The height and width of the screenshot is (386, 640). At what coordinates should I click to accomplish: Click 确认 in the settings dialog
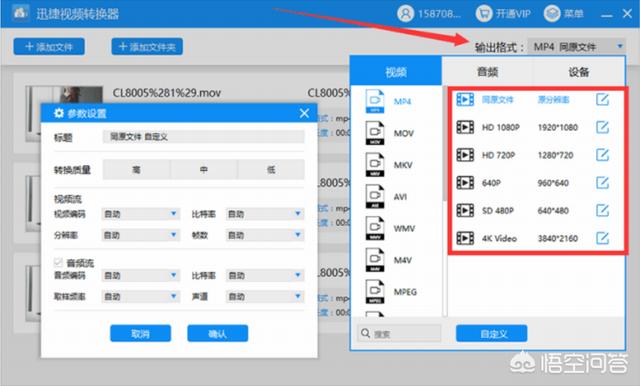tap(218, 333)
